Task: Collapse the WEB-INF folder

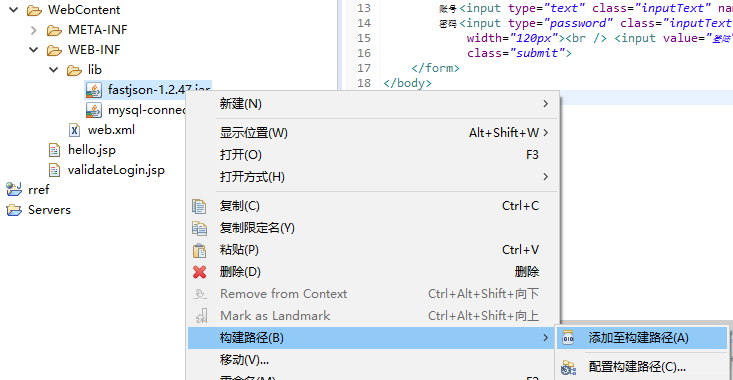Action: click(34, 50)
